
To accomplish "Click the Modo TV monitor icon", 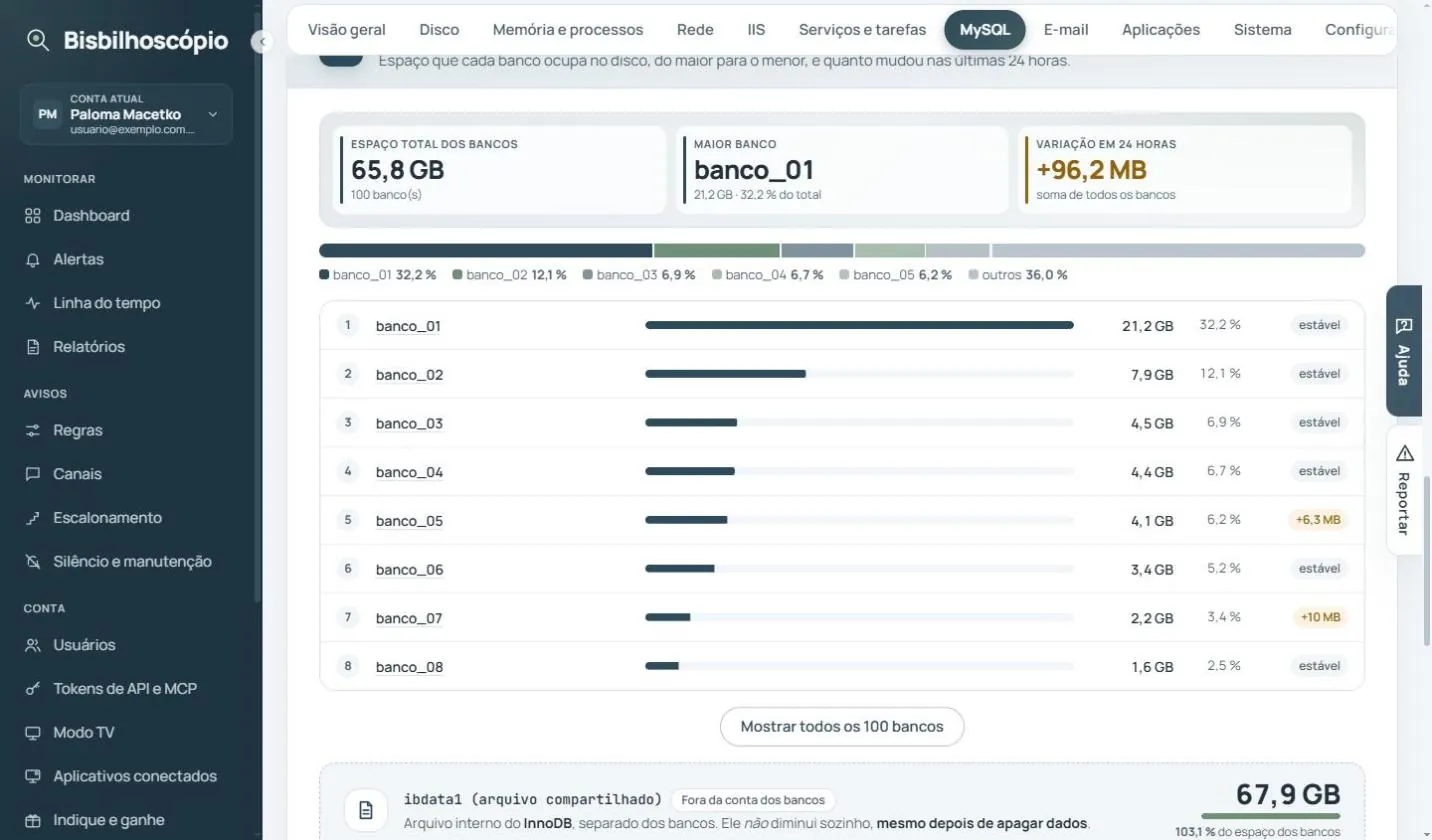I will click(x=33, y=733).
